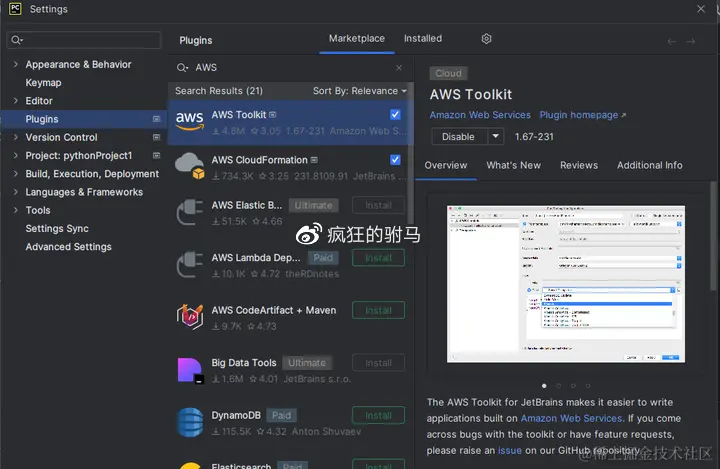Screen dimensions: 720x469
Task: Install the DynamoDB plugin
Action: (378, 415)
